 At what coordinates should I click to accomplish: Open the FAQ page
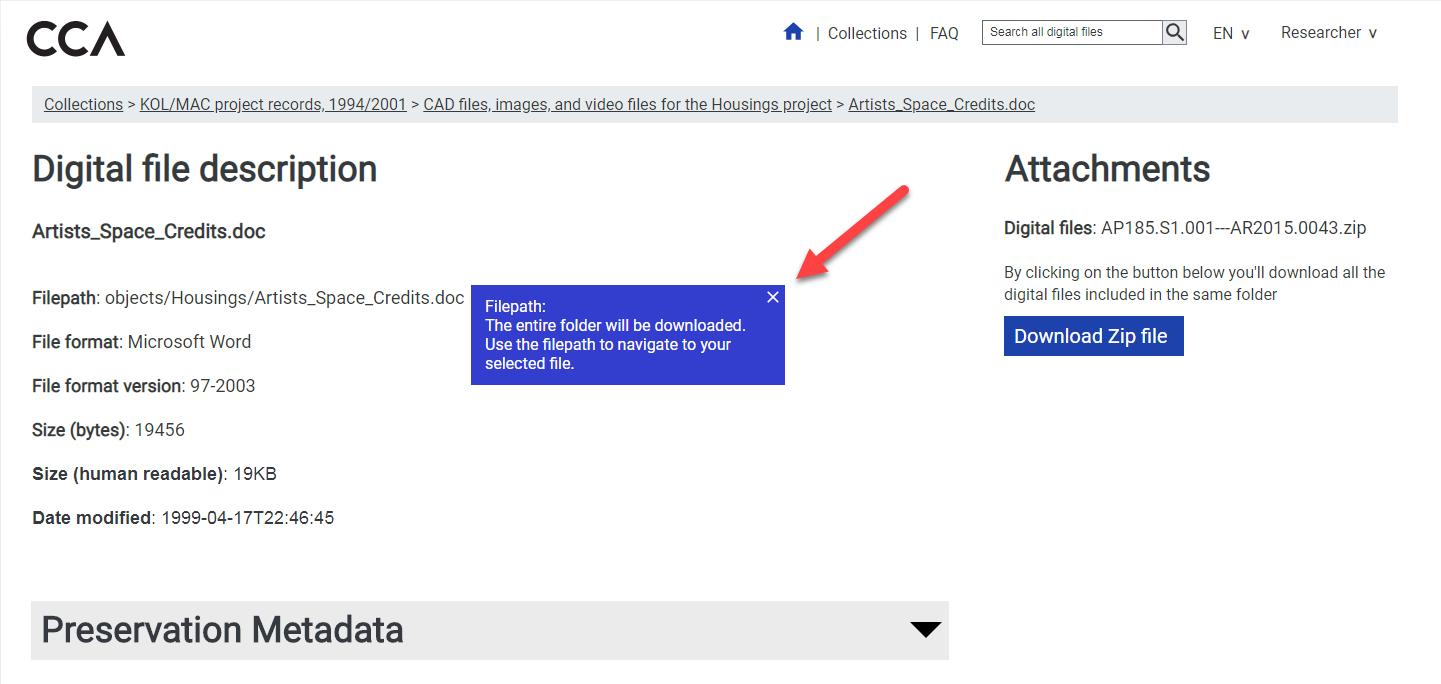[944, 33]
